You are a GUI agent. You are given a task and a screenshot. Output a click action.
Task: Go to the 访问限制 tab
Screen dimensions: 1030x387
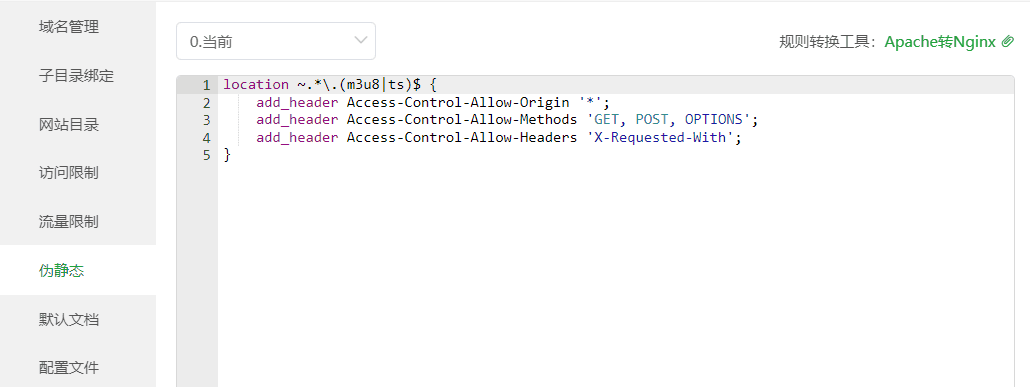(69, 173)
